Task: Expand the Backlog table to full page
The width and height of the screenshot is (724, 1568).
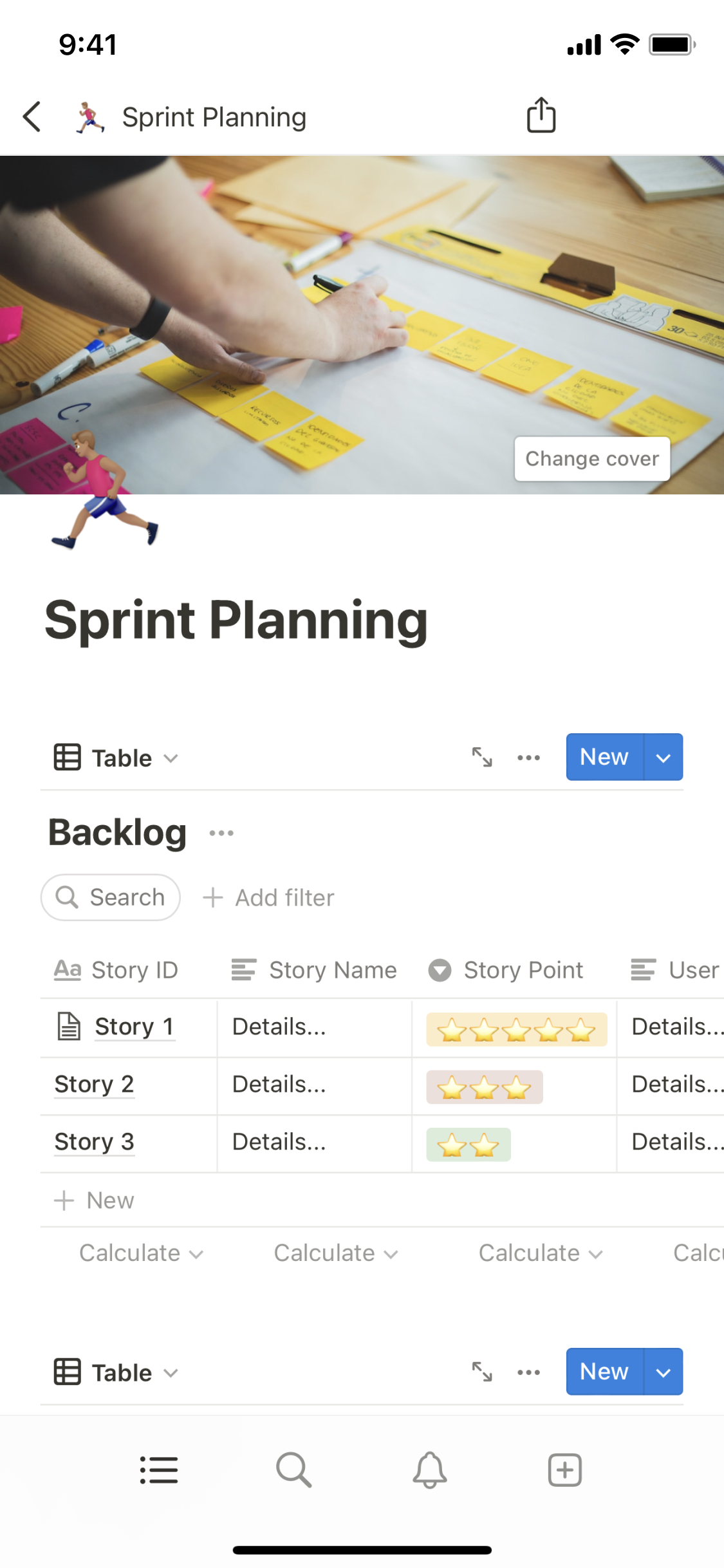Action: point(482,757)
